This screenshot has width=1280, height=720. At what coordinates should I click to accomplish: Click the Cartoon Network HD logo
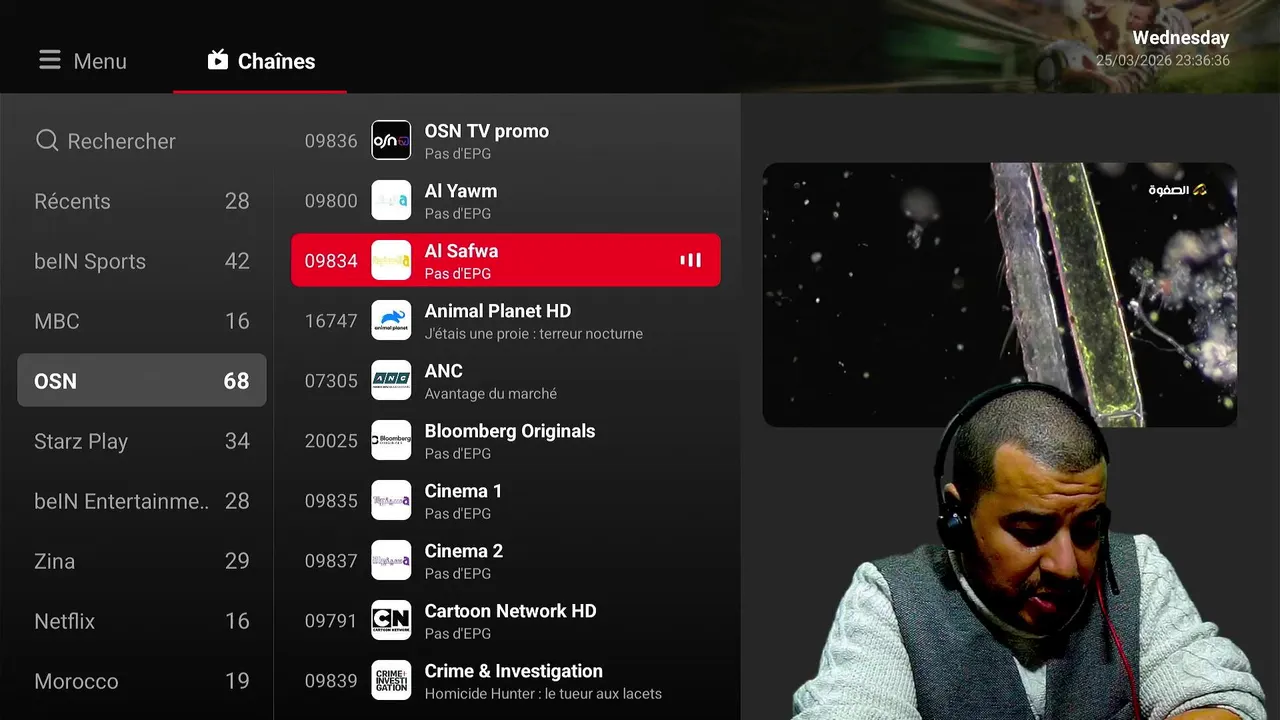391,621
